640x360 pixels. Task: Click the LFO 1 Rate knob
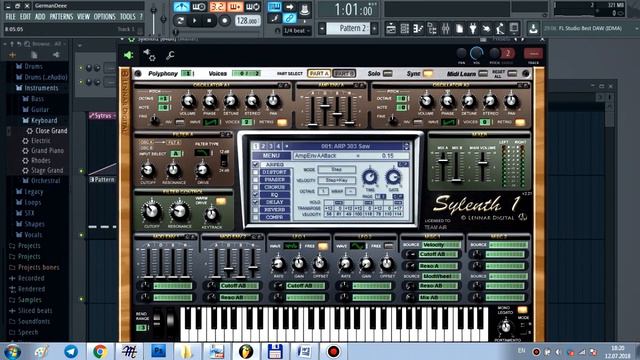click(x=278, y=264)
